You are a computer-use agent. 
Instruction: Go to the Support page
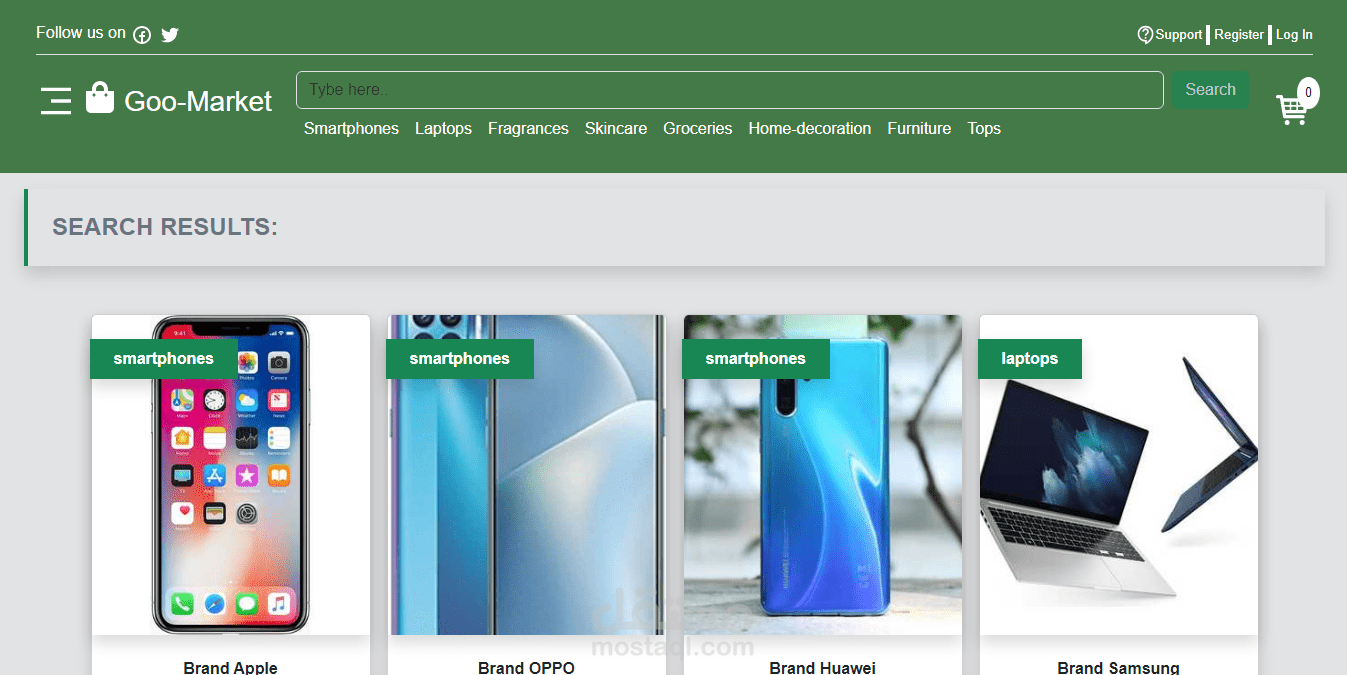(x=1178, y=34)
